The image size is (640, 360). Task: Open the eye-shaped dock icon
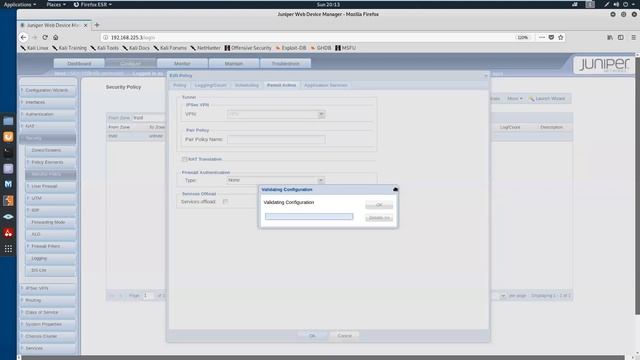(8, 217)
